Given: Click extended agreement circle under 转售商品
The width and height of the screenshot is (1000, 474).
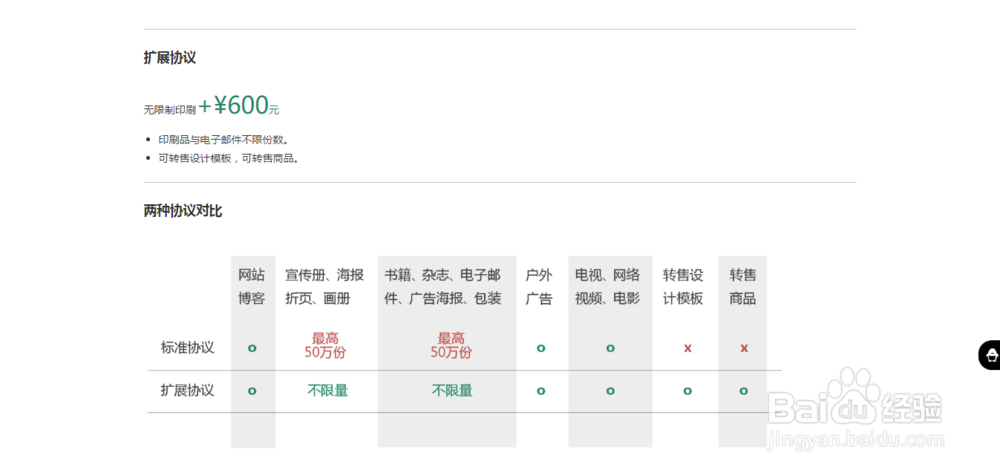Looking at the screenshot, I should [x=744, y=390].
